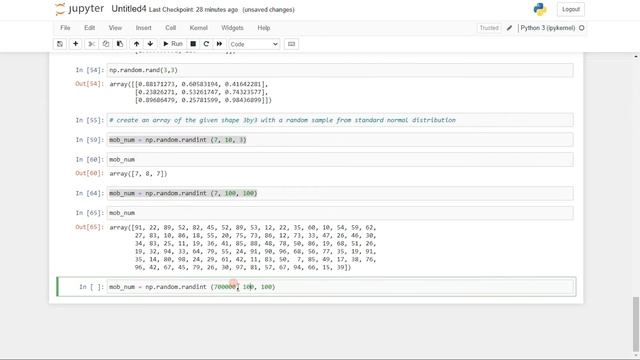The width and height of the screenshot is (640, 360).
Task: Move selected cell down
Action: click(150, 44)
